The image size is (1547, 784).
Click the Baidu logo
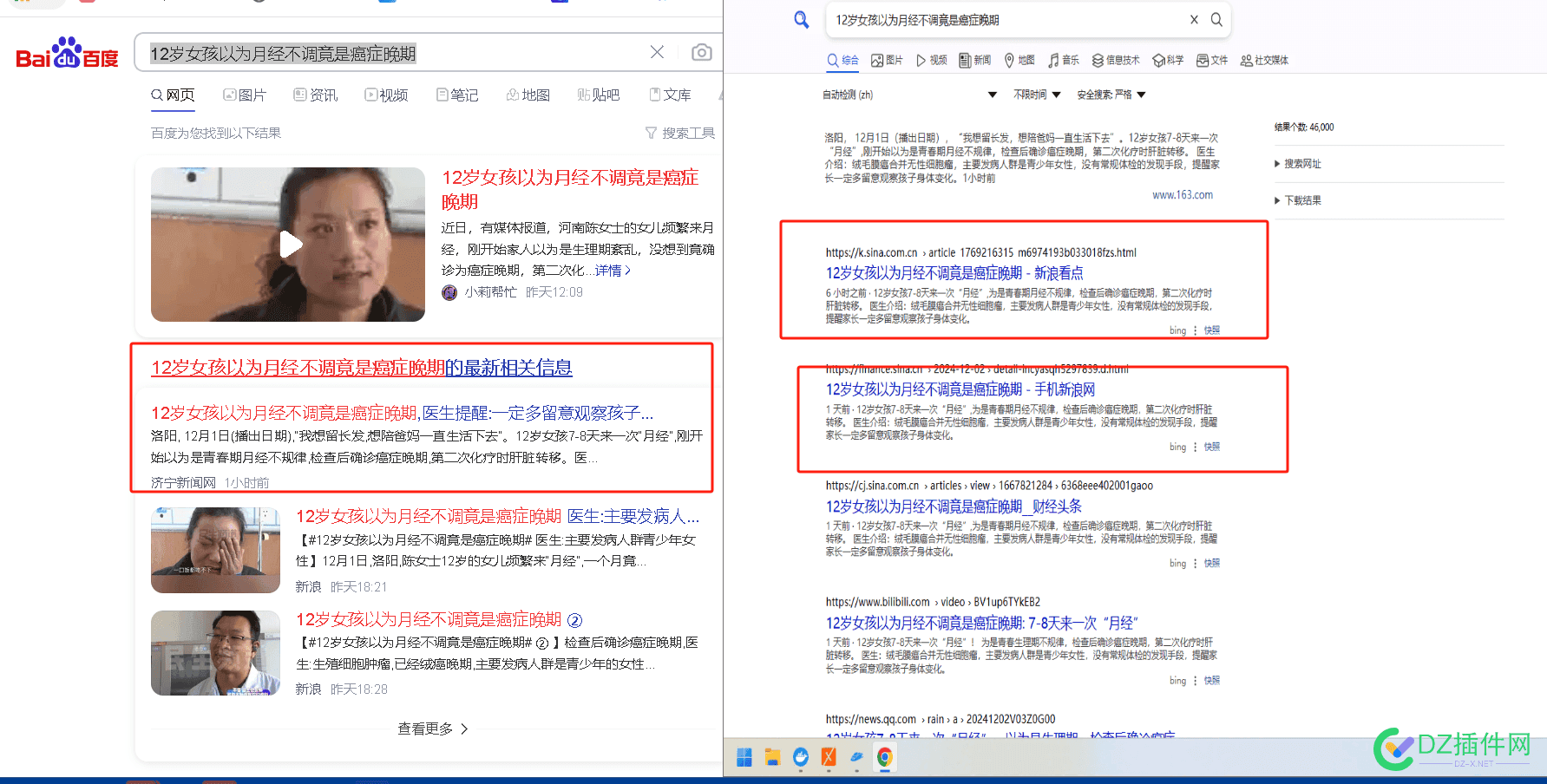(x=67, y=54)
